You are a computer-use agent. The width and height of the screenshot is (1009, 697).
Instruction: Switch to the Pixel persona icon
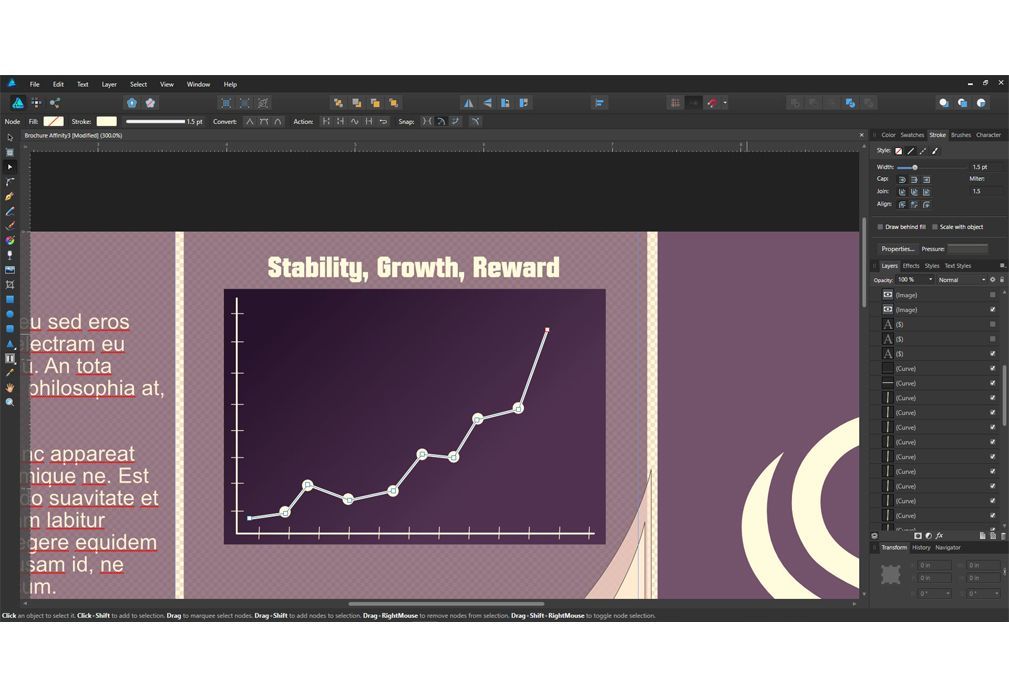pos(37,103)
